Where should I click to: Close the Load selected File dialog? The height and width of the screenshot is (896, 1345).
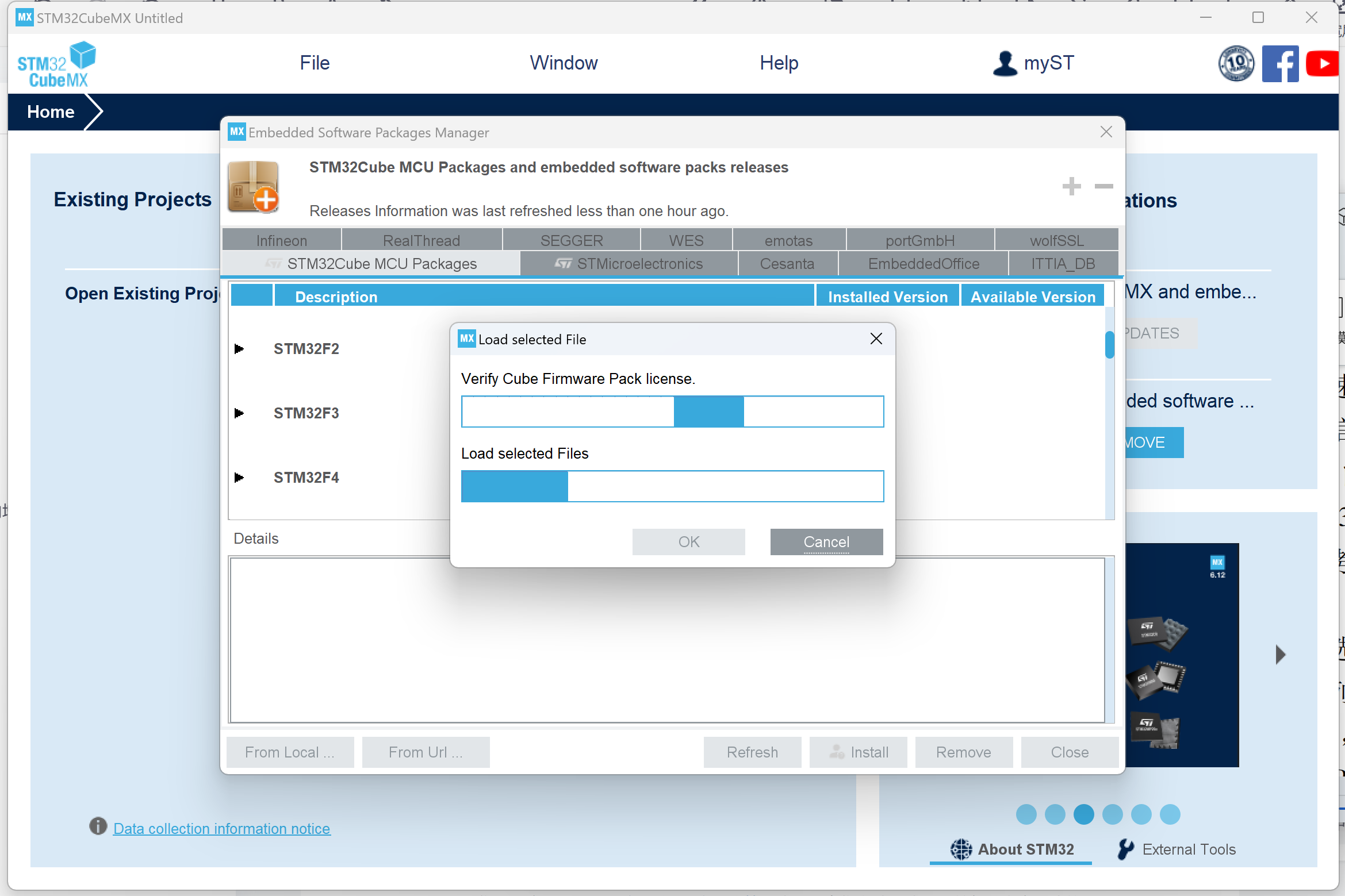click(x=876, y=339)
